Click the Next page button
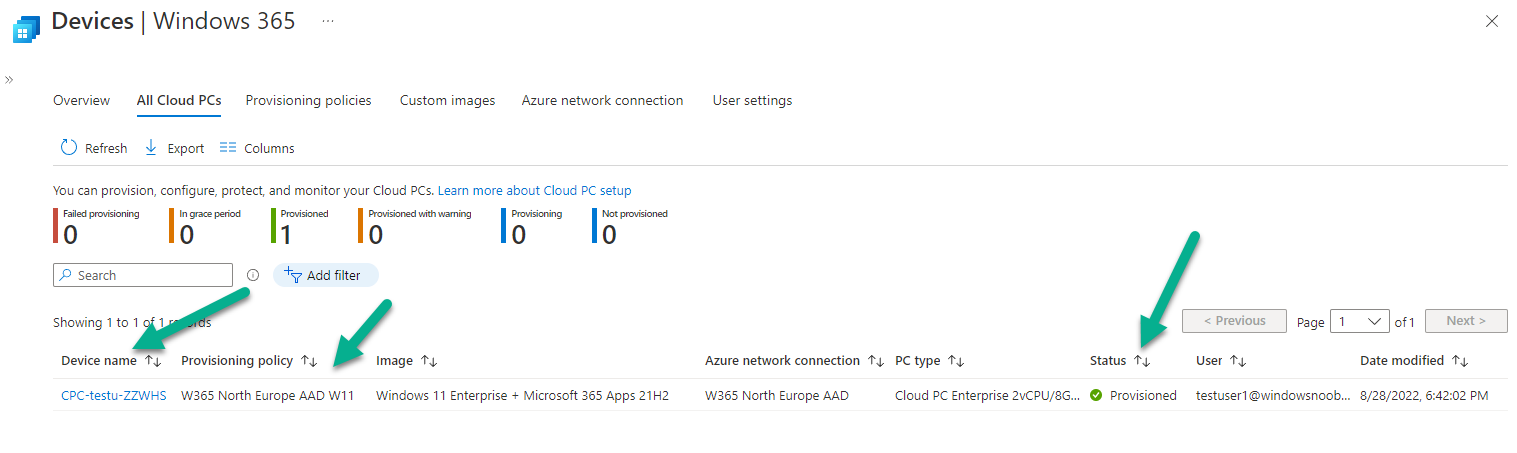This screenshot has width=1517, height=453. 1466,321
